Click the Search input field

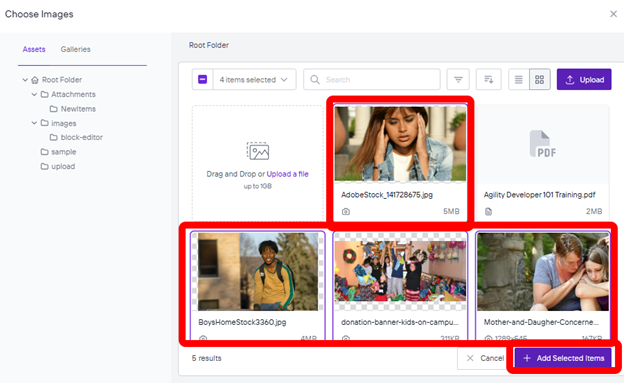click(x=372, y=80)
